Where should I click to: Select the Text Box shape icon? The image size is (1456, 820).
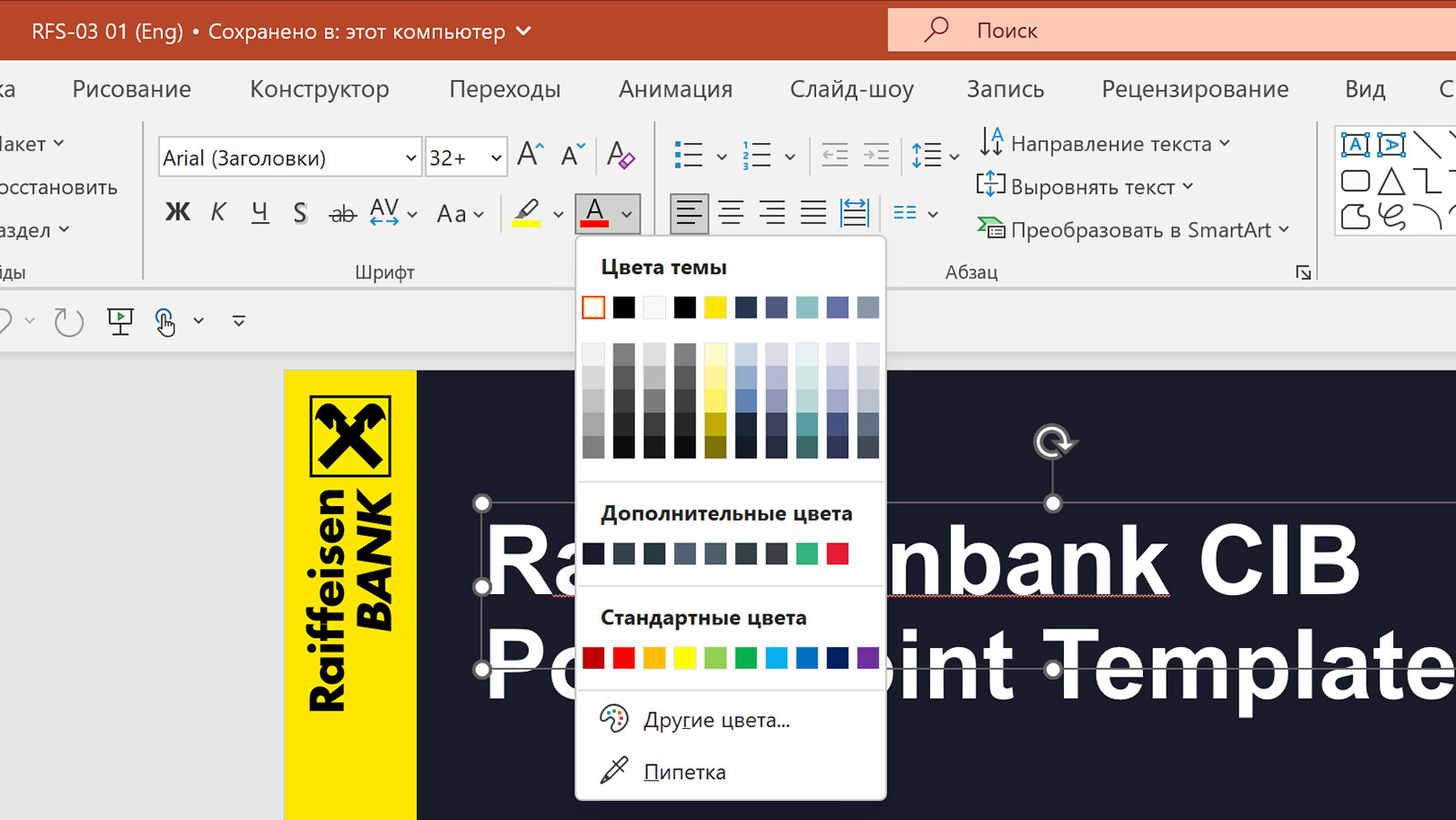click(1355, 145)
